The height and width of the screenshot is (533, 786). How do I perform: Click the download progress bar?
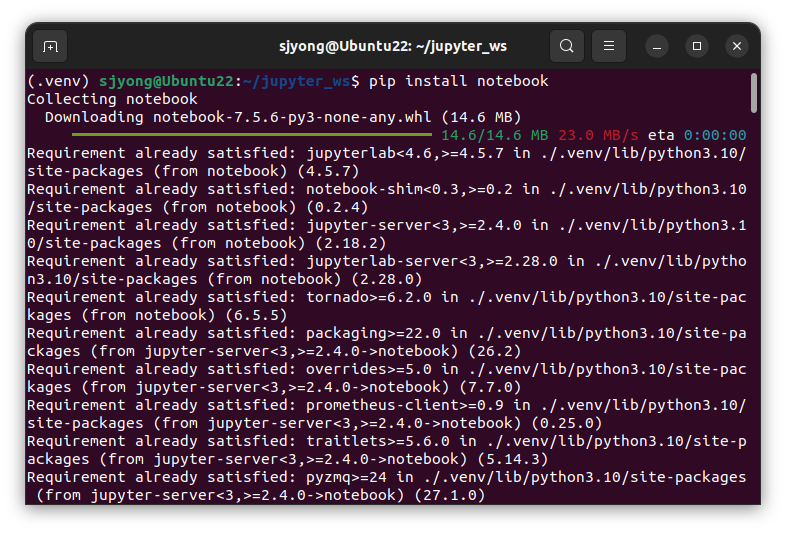[252, 134]
